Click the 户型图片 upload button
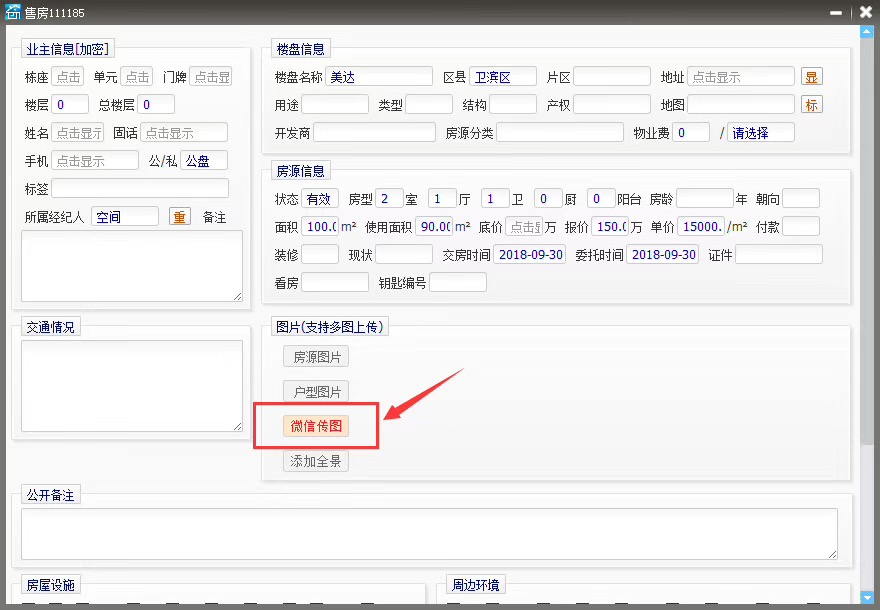 [316, 392]
